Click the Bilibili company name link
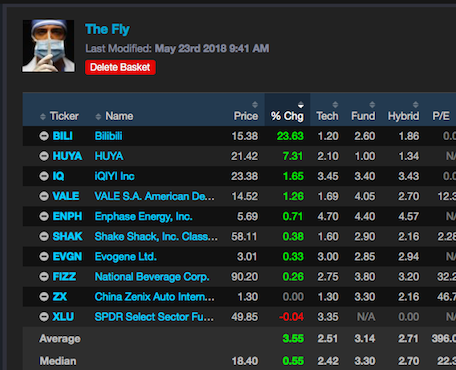456x370 pixels. click(108, 136)
